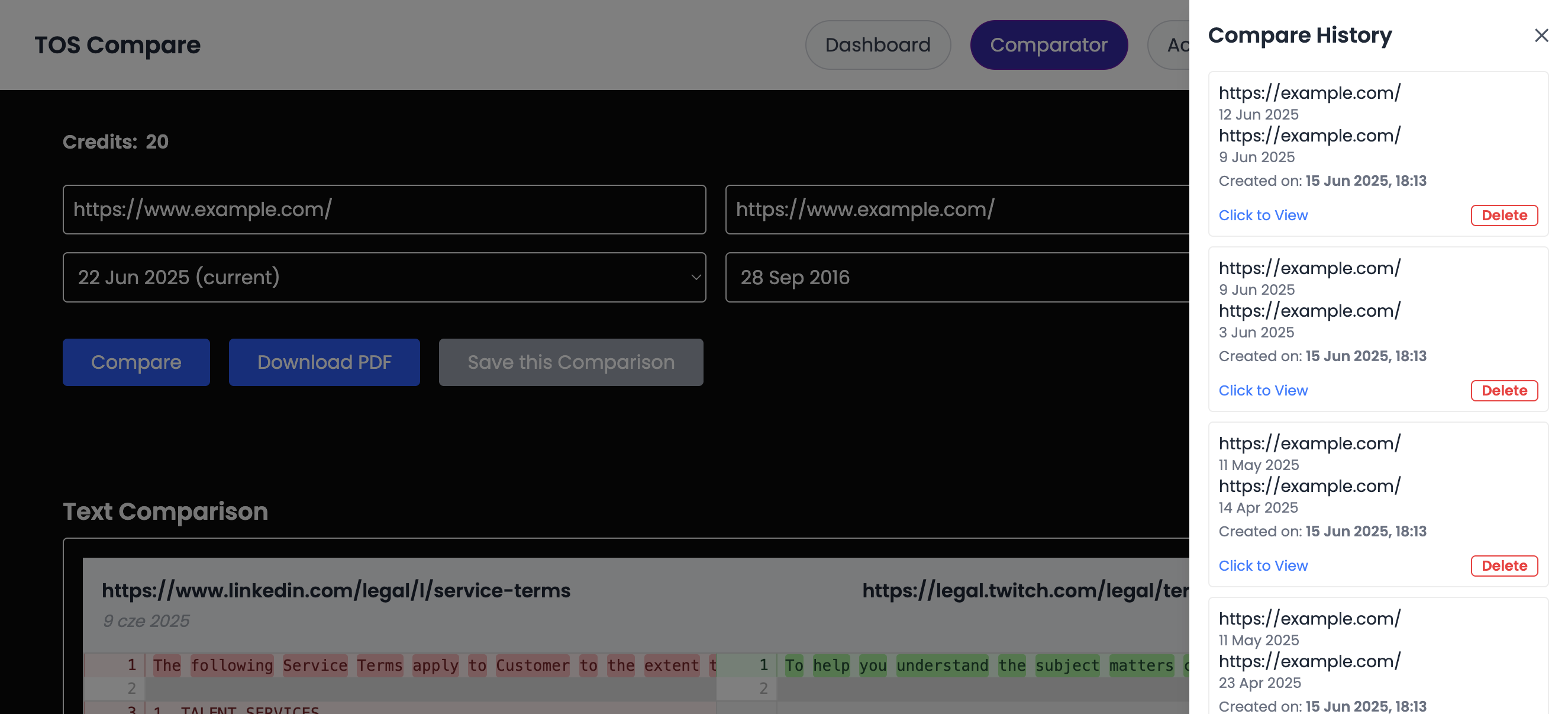Click the legal.twitch.com URL heading

(1025, 590)
